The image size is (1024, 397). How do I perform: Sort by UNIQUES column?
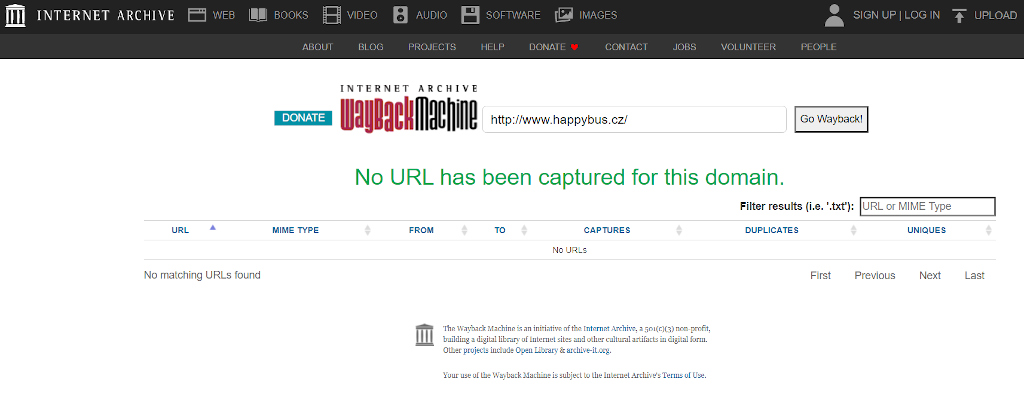click(926, 230)
